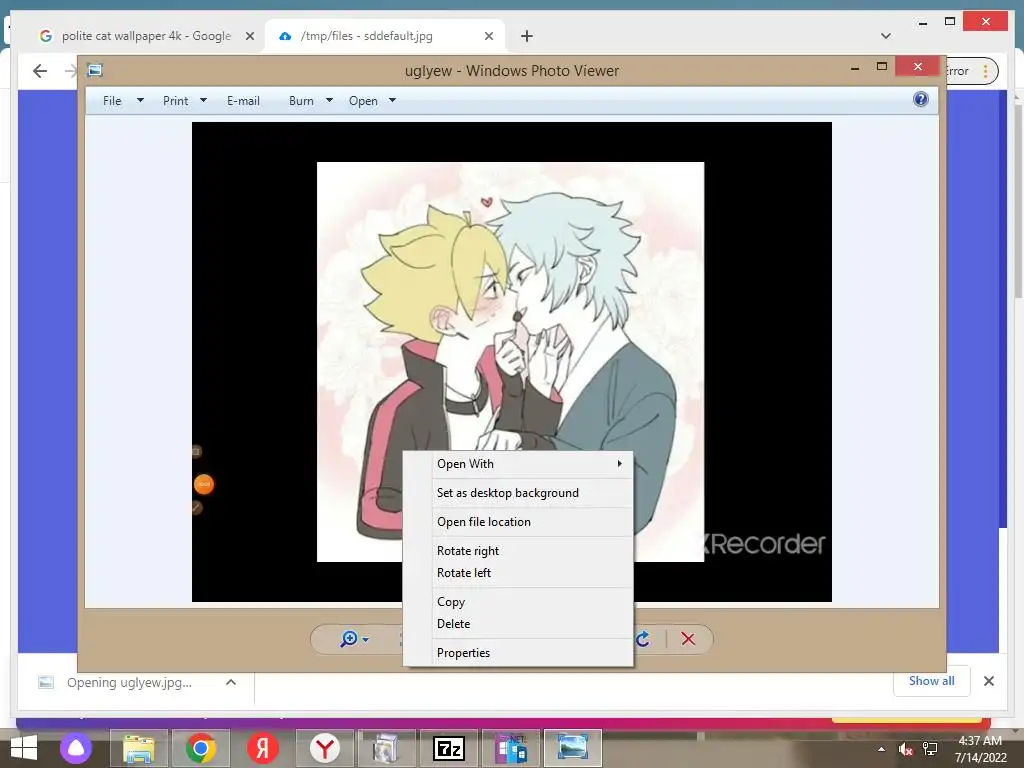The height and width of the screenshot is (768, 1024).
Task: Click the Windows Photo Viewer title bar icon
Action: 95,70
